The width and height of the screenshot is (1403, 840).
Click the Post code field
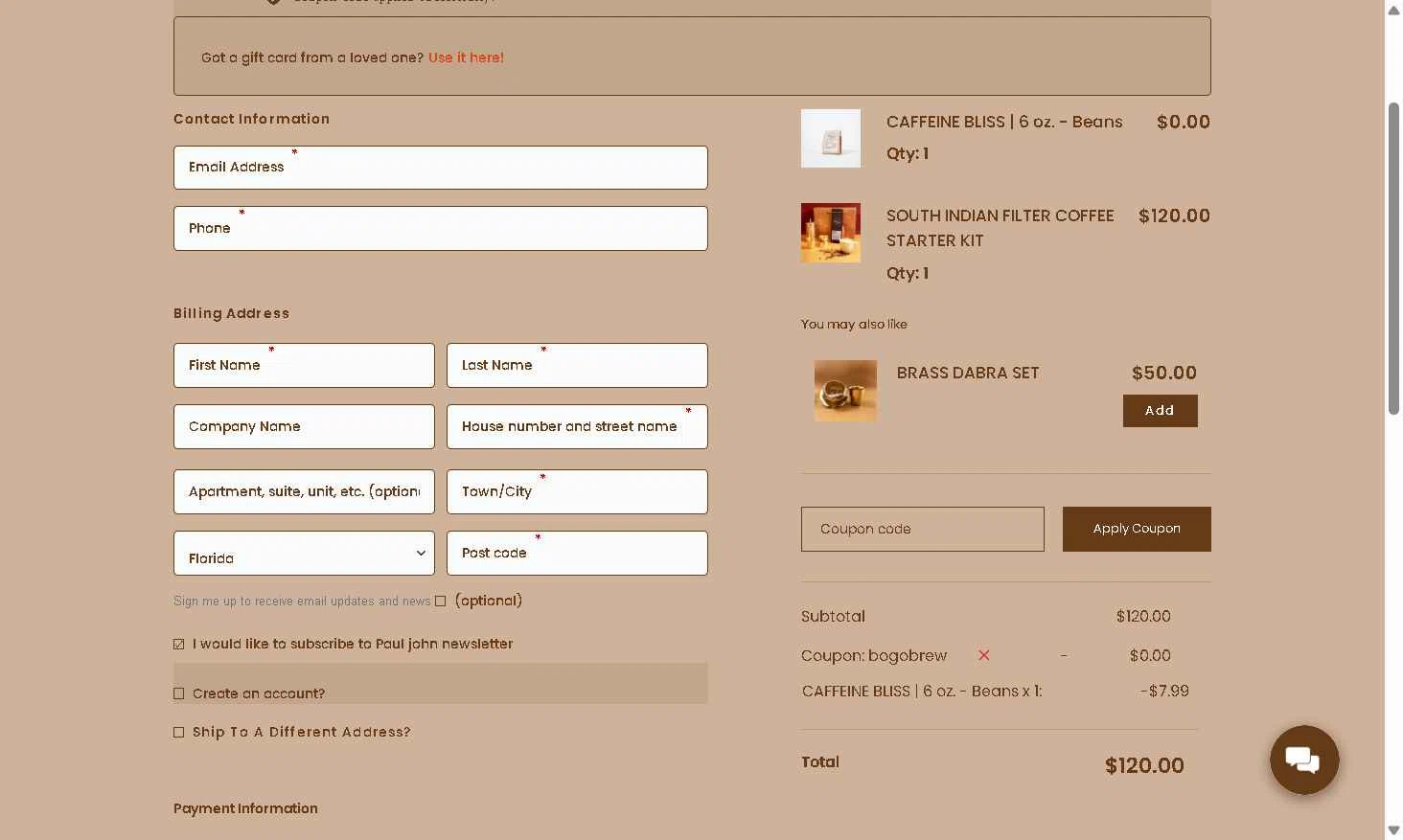577,554
